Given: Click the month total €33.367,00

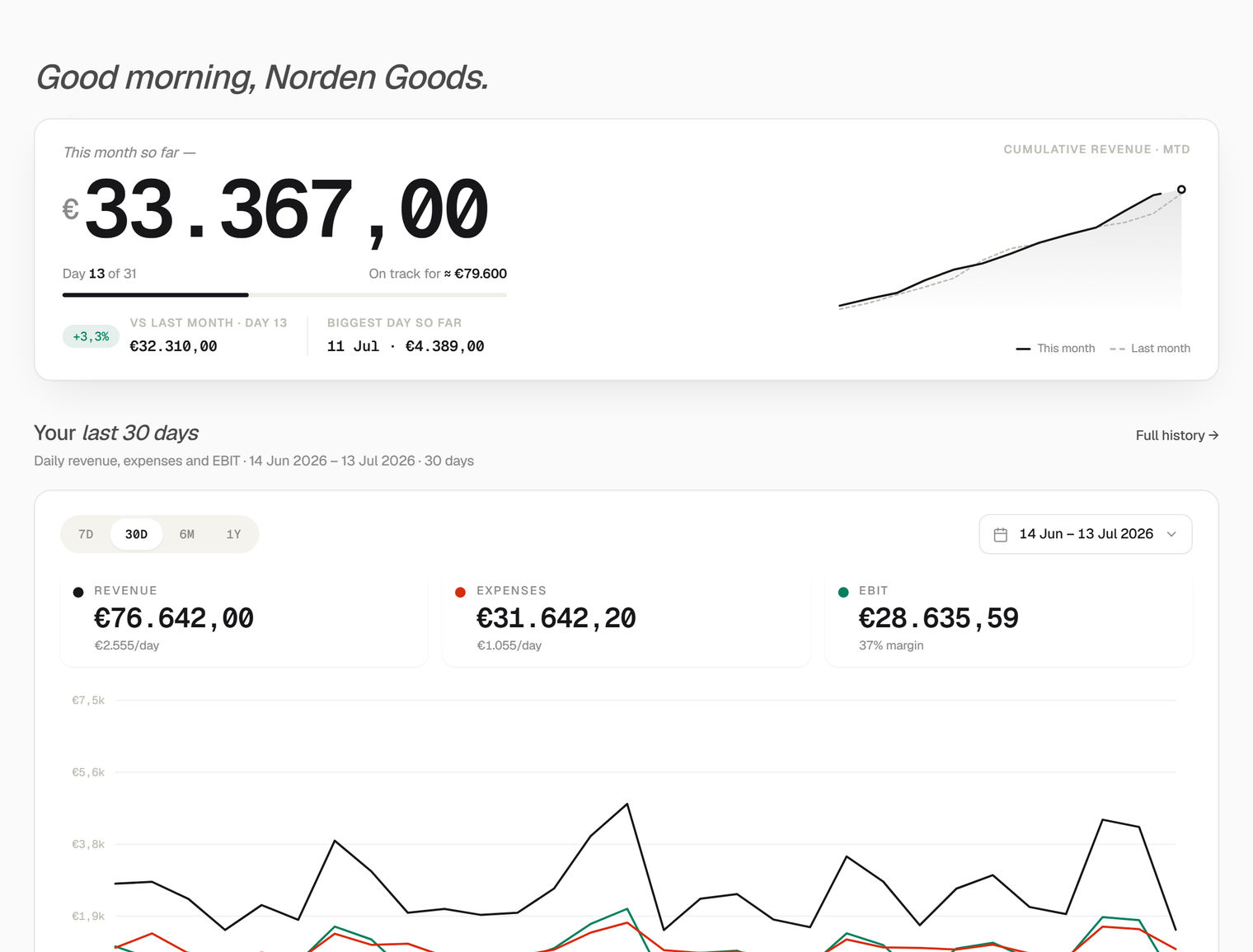Looking at the screenshot, I should click(x=275, y=209).
